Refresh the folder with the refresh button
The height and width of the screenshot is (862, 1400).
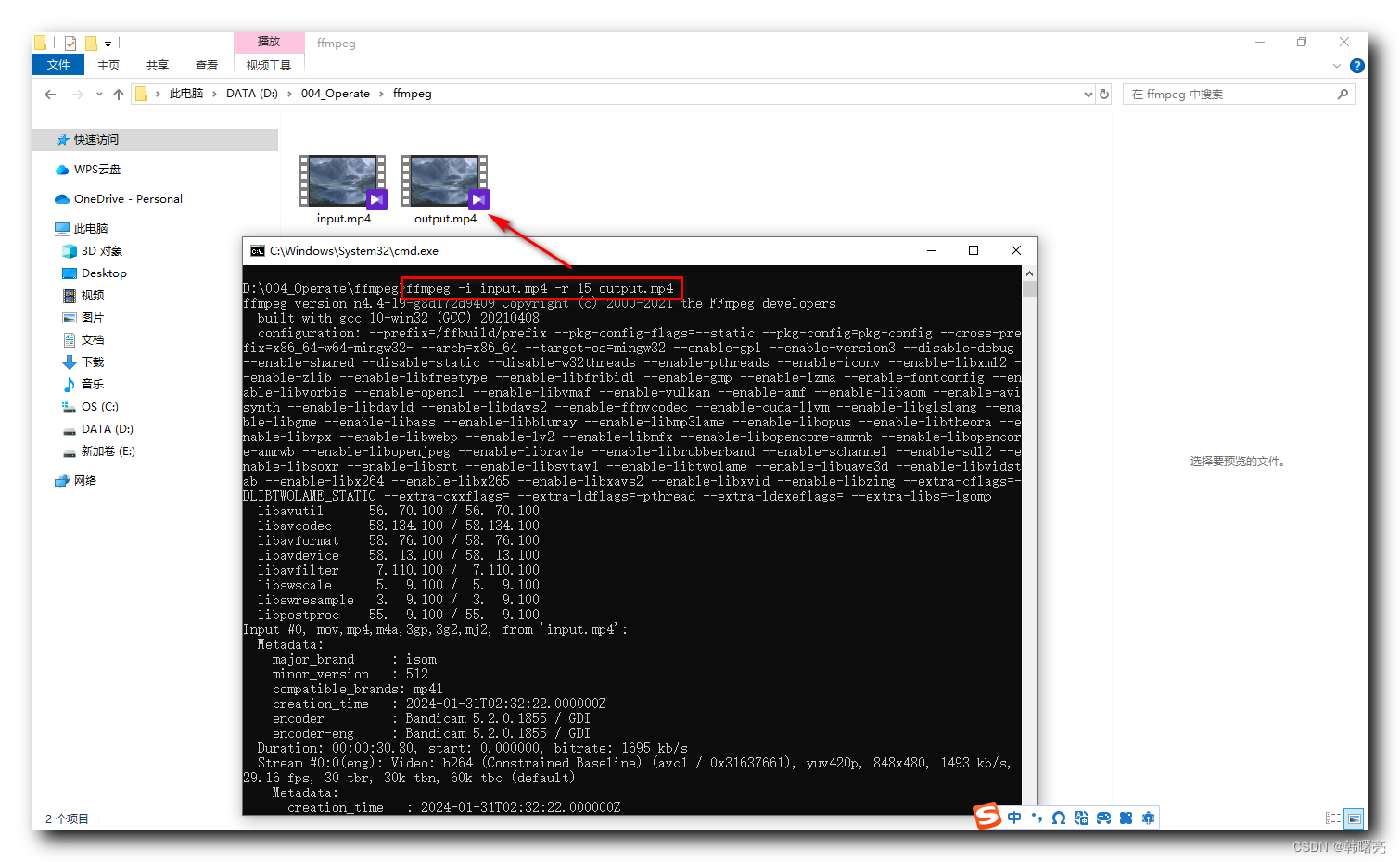(1104, 95)
